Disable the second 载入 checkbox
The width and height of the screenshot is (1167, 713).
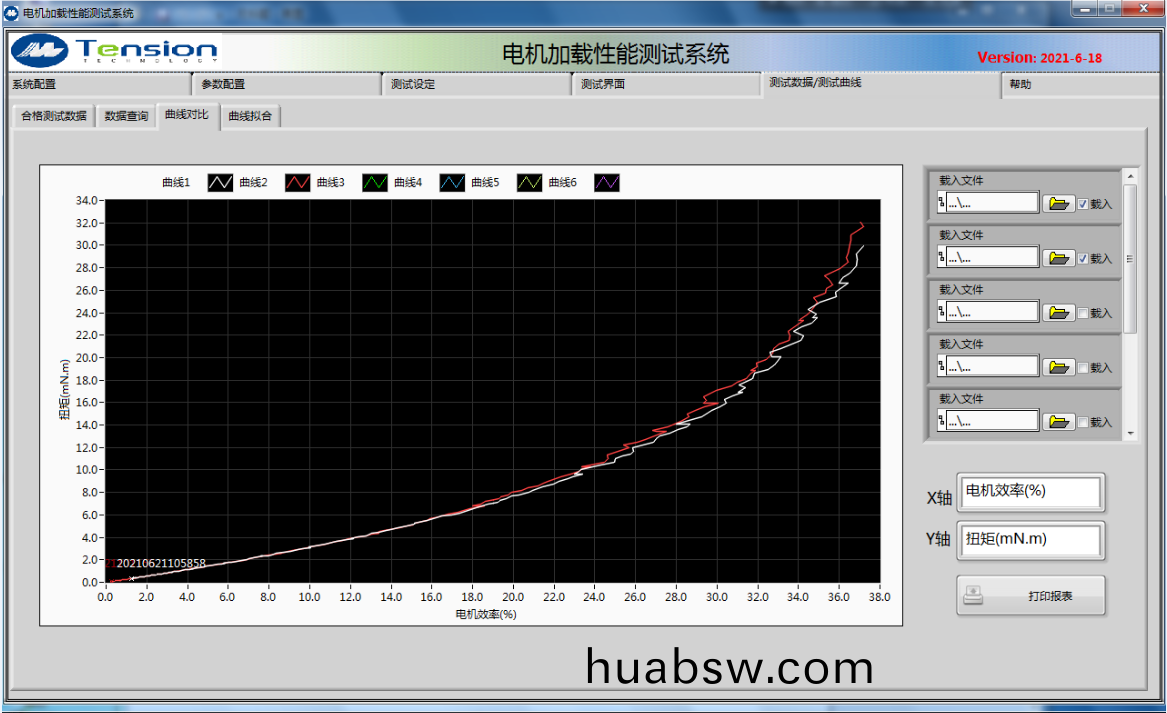1083,258
